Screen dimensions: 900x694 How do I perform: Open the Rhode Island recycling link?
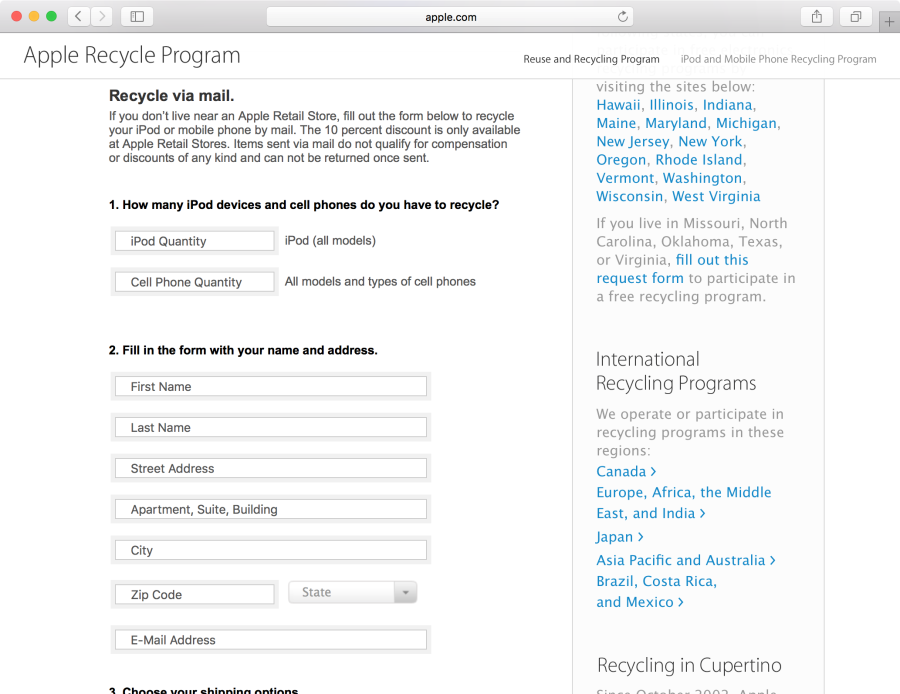(x=699, y=160)
